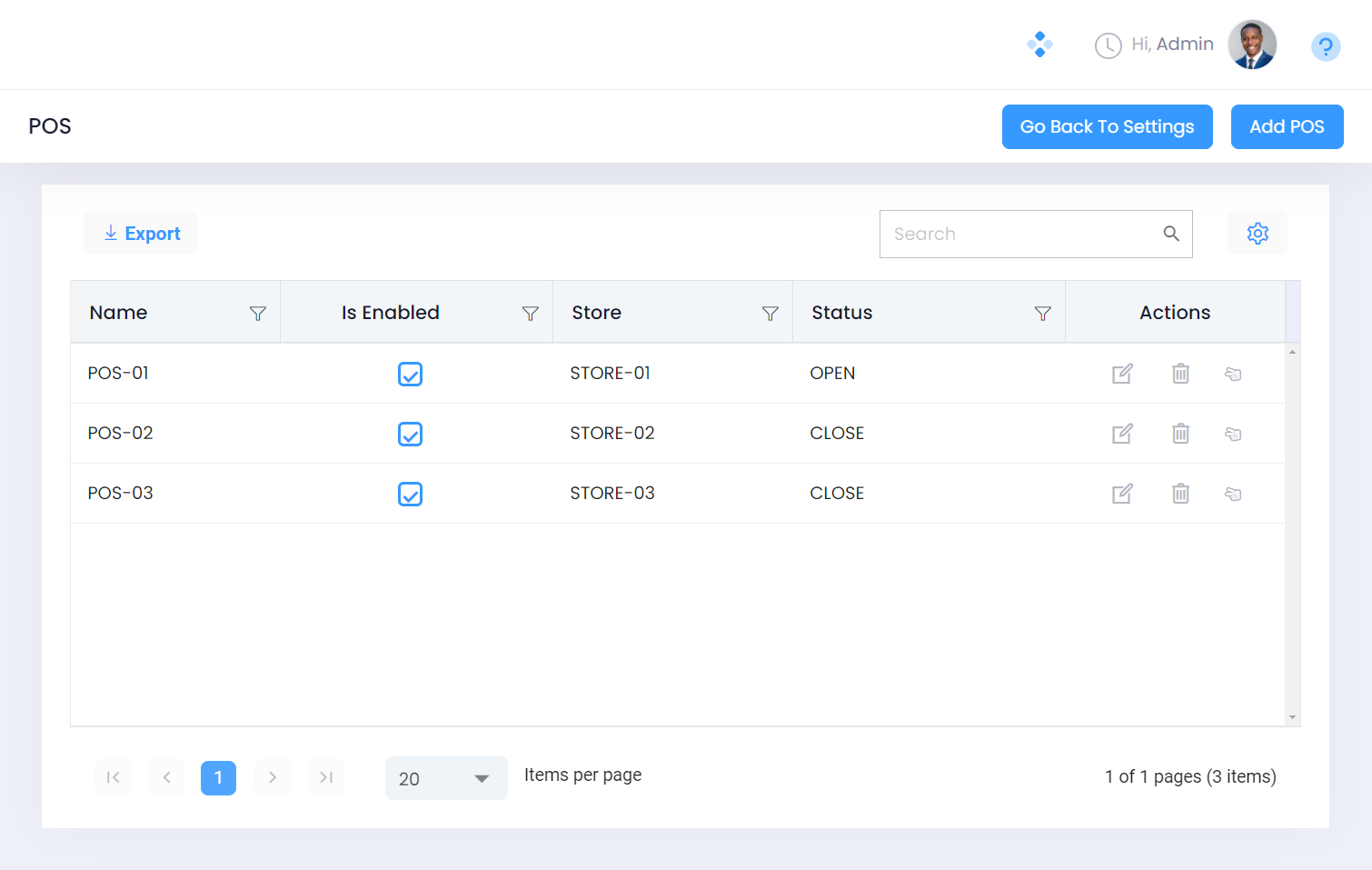Delete the POS-02 entry via trash icon

tap(1180, 434)
